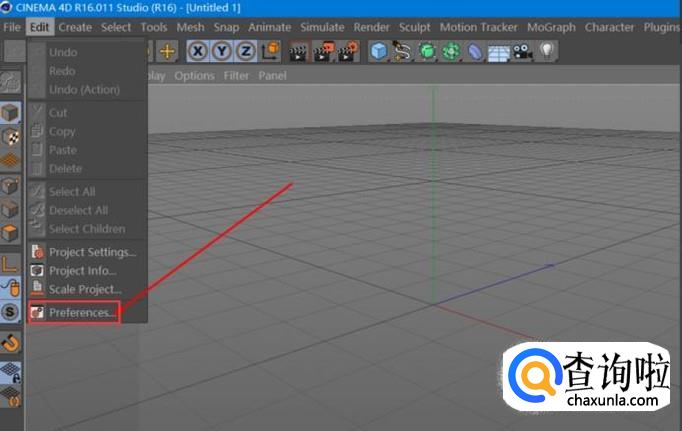This screenshot has height=431, width=682.
Task: Open the Animate menu
Action: click(270, 27)
